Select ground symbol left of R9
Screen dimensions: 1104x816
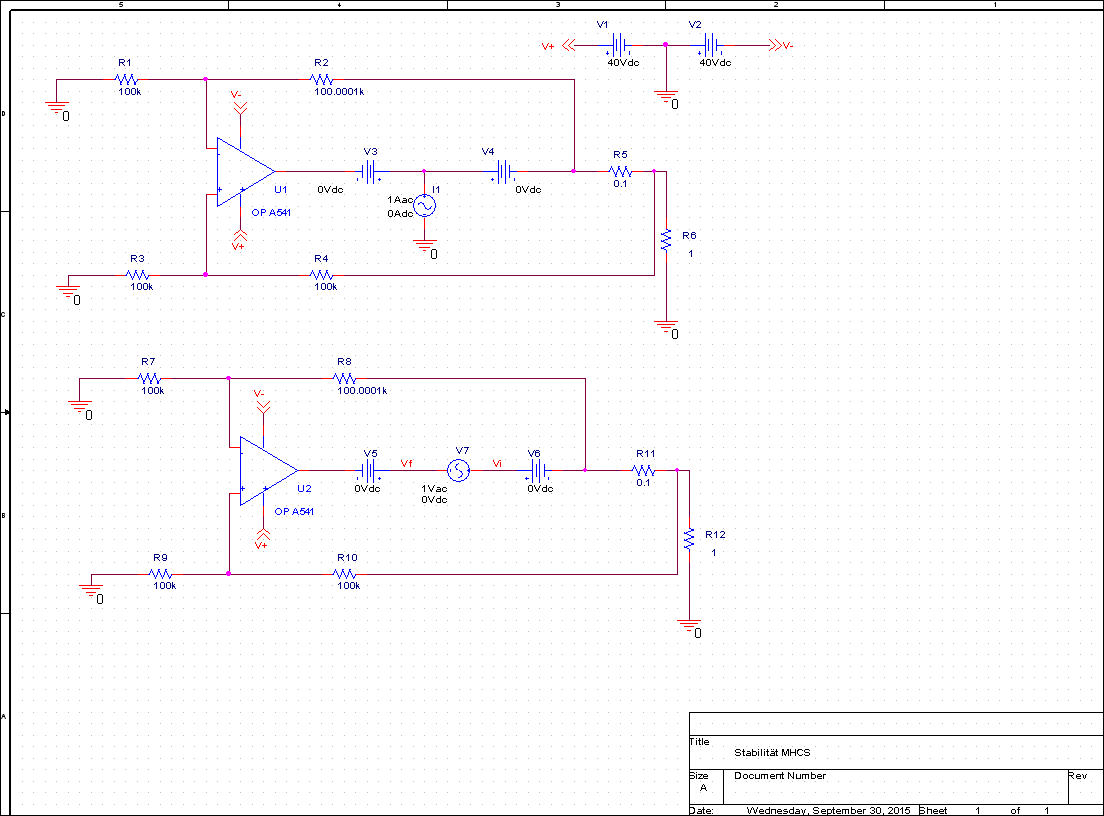point(92,591)
